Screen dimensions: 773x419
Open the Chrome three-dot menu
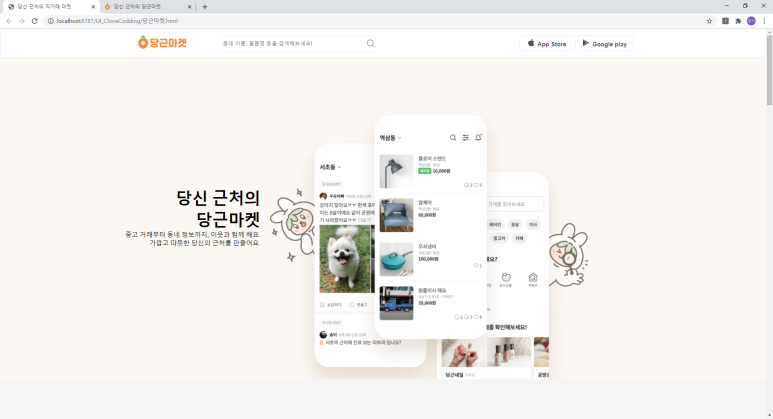click(764, 21)
